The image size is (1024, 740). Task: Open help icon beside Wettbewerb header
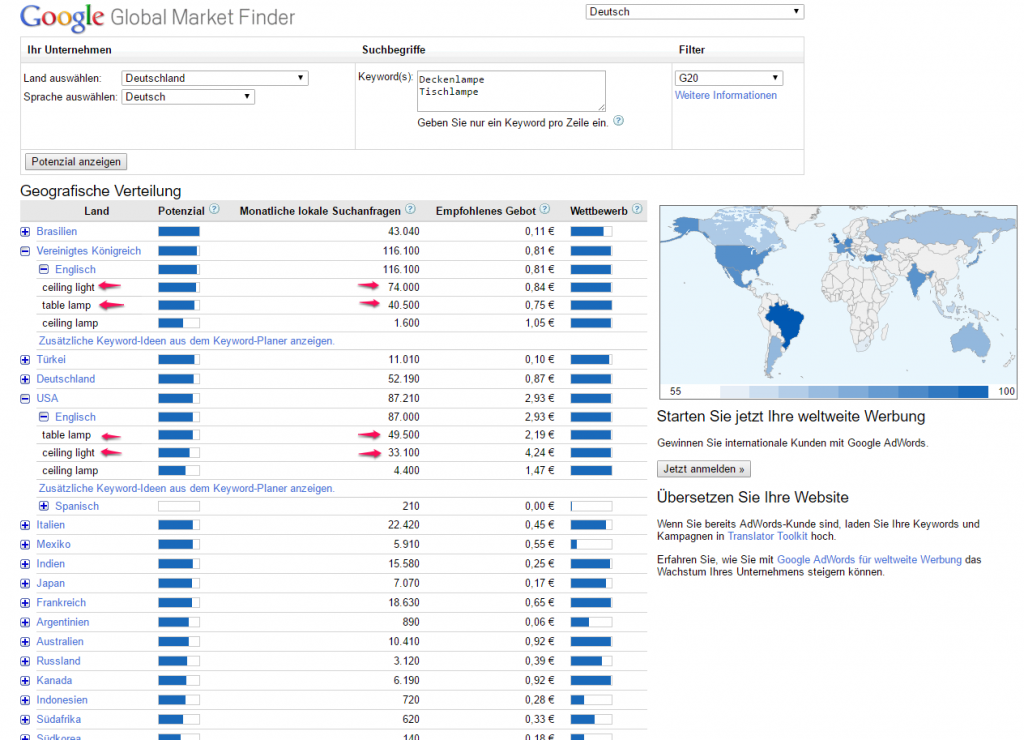tap(637, 210)
